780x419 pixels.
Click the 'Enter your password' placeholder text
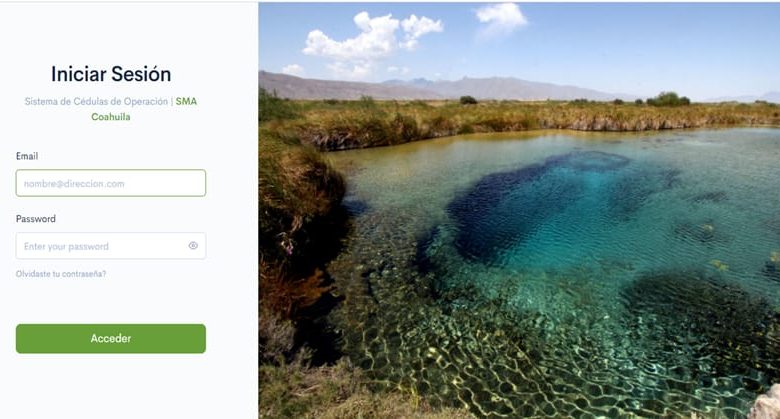[x=67, y=247]
